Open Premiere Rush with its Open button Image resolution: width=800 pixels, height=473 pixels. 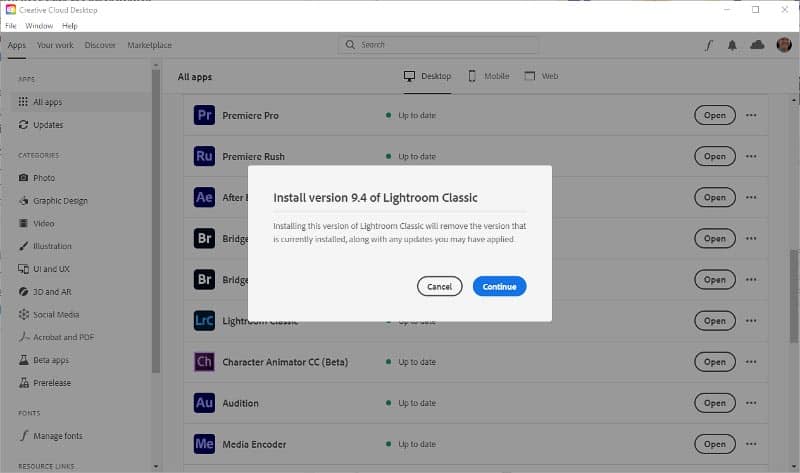tap(715, 156)
